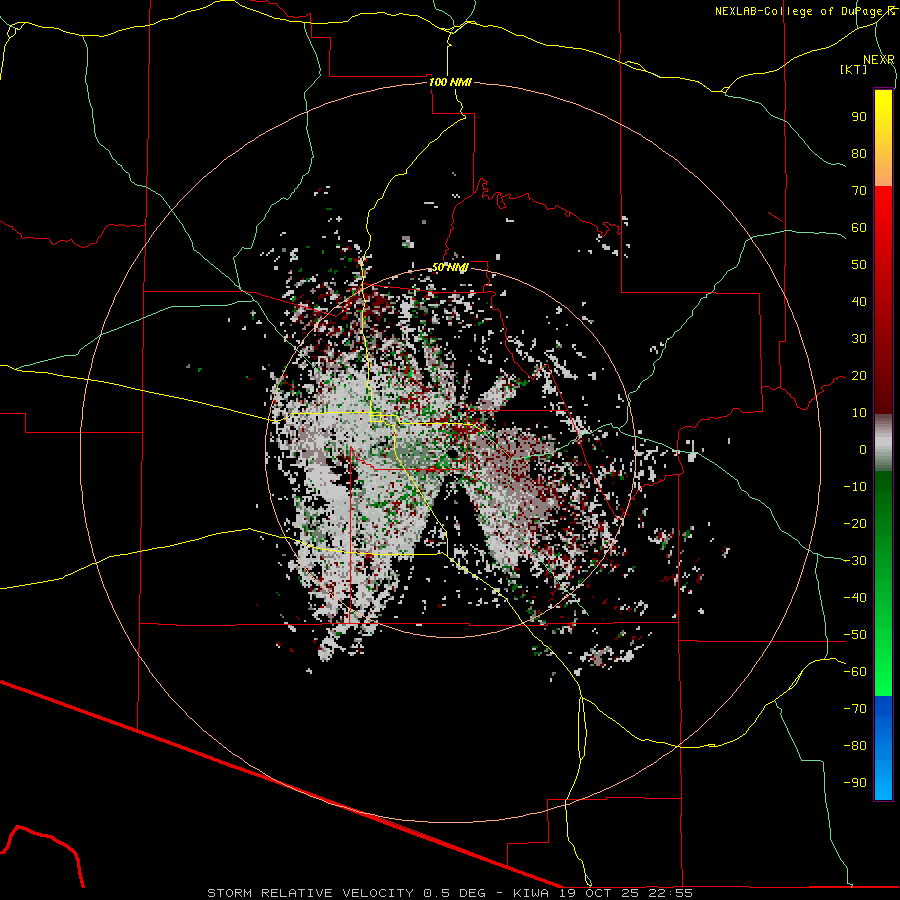
Task: Click the '100 NMI' range ring label
Action: tap(450, 82)
